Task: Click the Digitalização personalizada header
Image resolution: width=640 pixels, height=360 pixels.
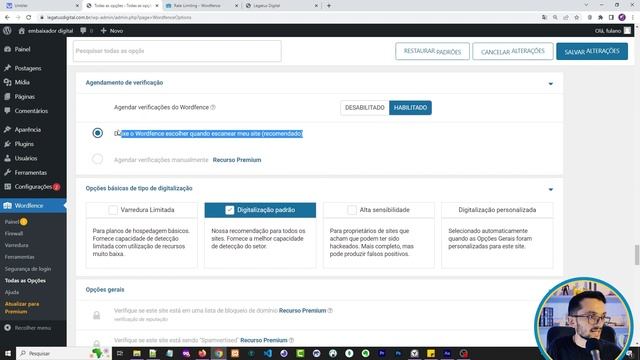Action: click(497, 210)
